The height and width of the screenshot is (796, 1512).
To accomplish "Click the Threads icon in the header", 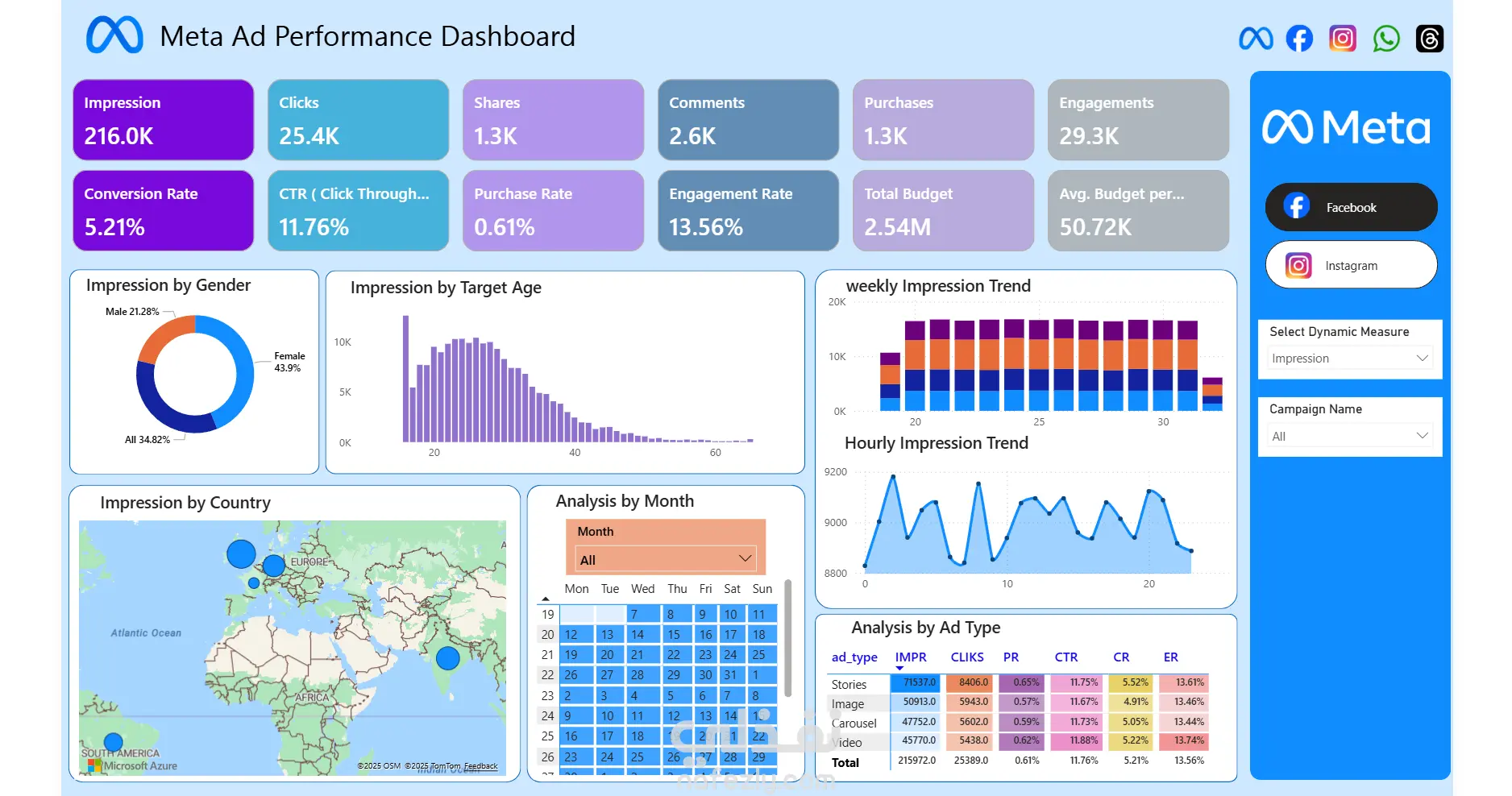I will (x=1430, y=38).
